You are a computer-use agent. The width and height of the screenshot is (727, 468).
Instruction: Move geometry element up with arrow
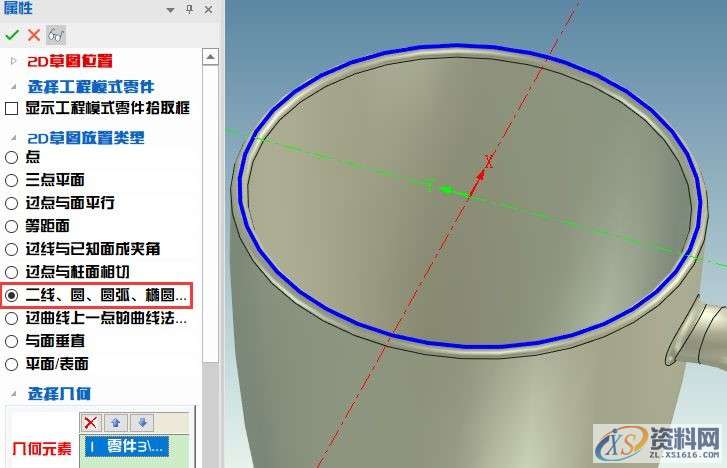pos(116,423)
